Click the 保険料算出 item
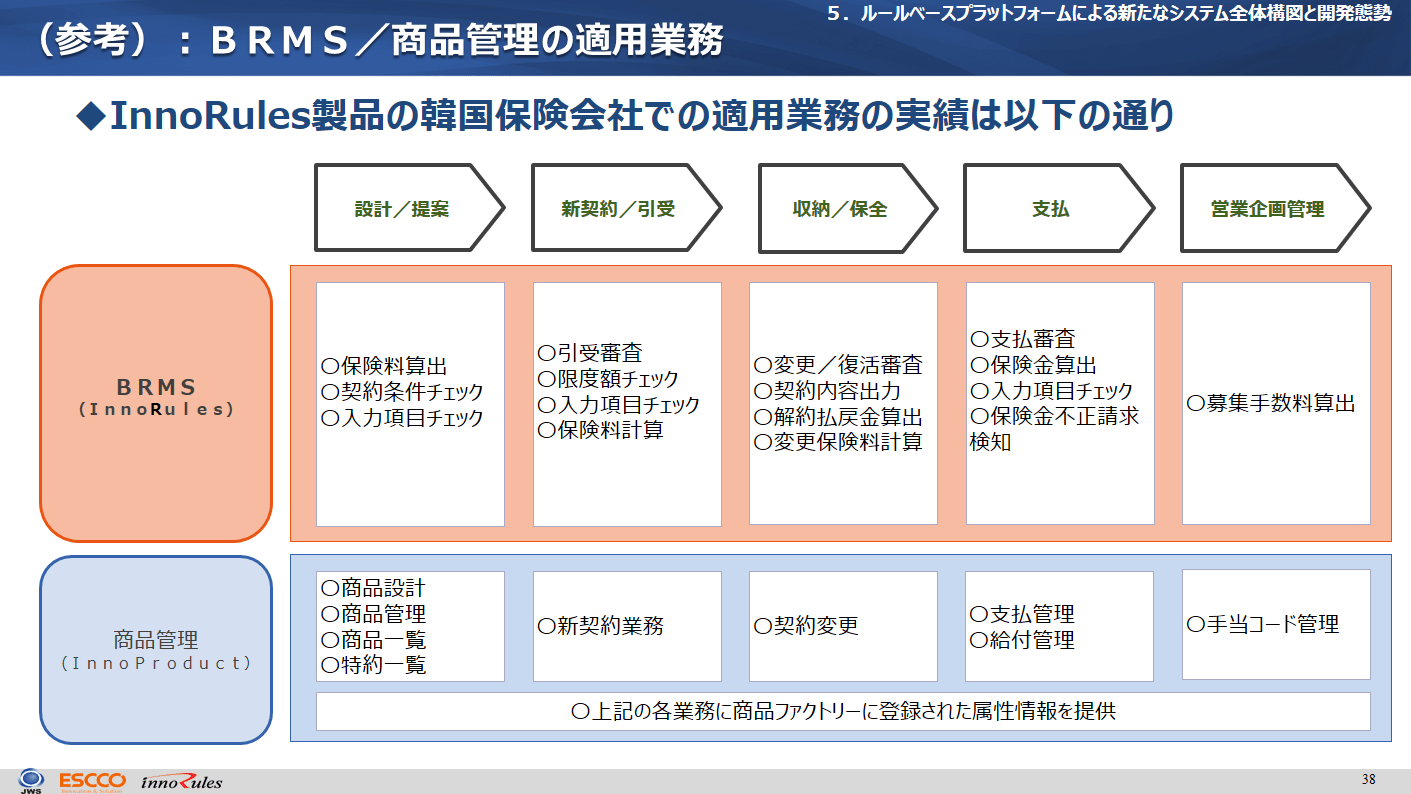This screenshot has width=1411, height=794. pyautogui.click(x=384, y=367)
